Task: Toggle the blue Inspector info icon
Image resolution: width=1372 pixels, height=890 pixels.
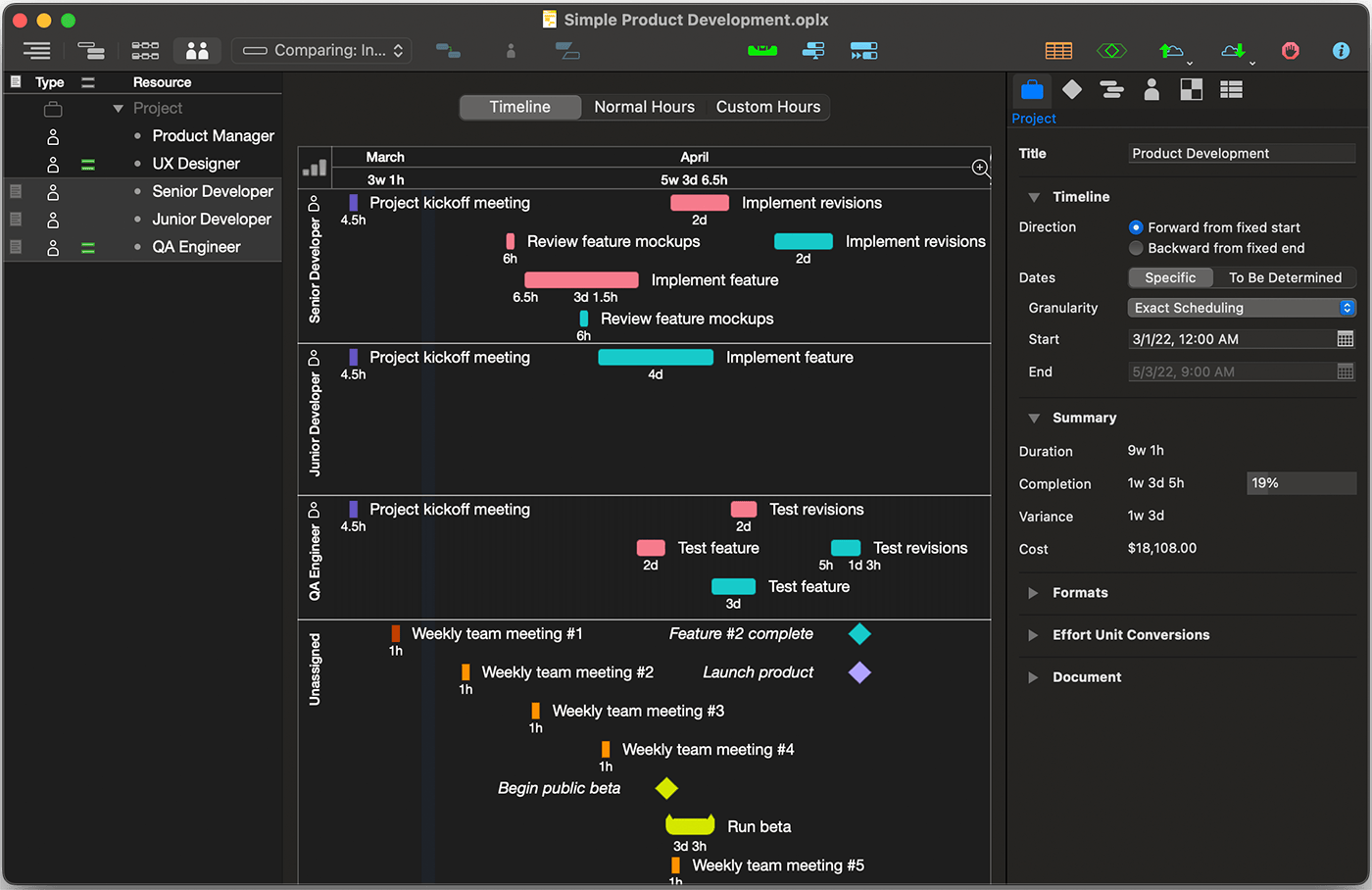Action: tap(1341, 50)
